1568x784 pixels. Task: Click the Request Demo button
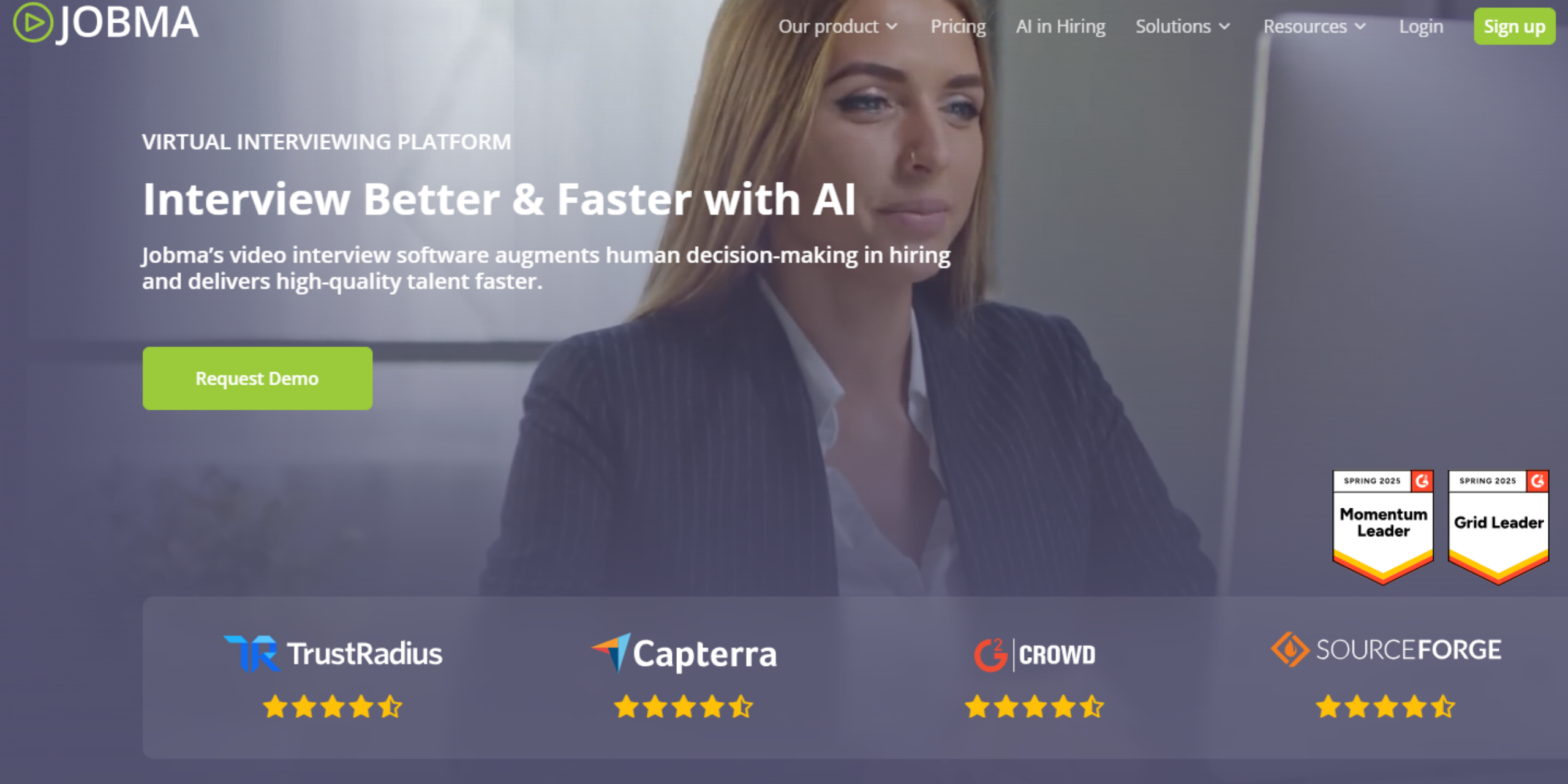257,379
